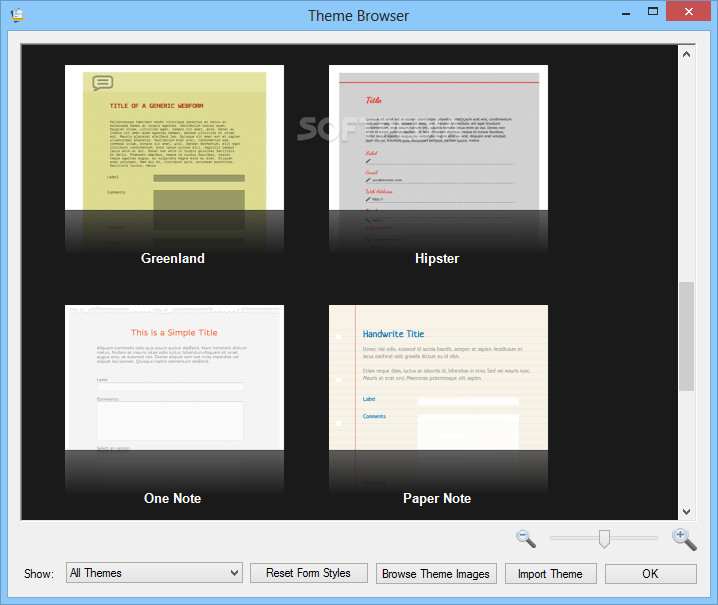The width and height of the screenshot is (718, 605).
Task: Click the vertical scrollbar thumb
Action: coord(686,336)
